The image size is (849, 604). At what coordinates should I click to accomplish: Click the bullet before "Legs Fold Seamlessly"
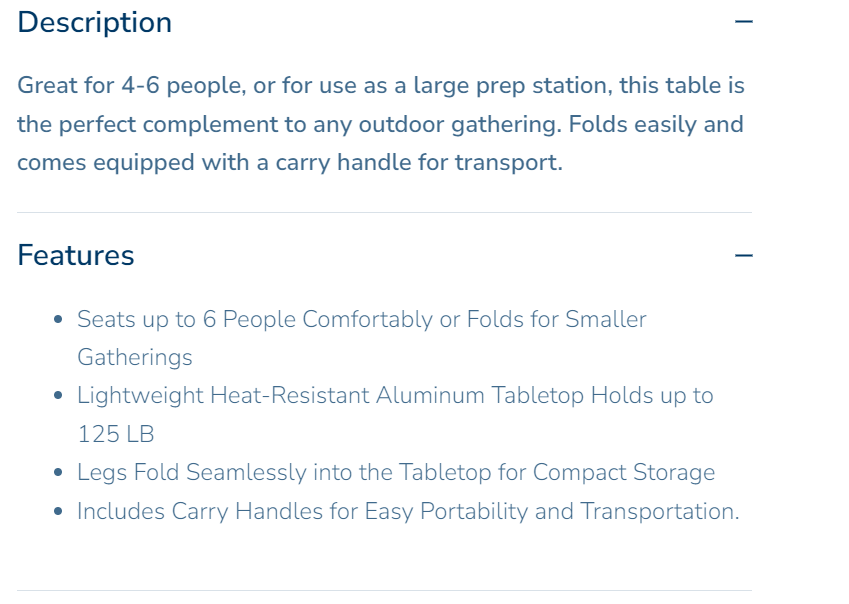coord(59,473)
